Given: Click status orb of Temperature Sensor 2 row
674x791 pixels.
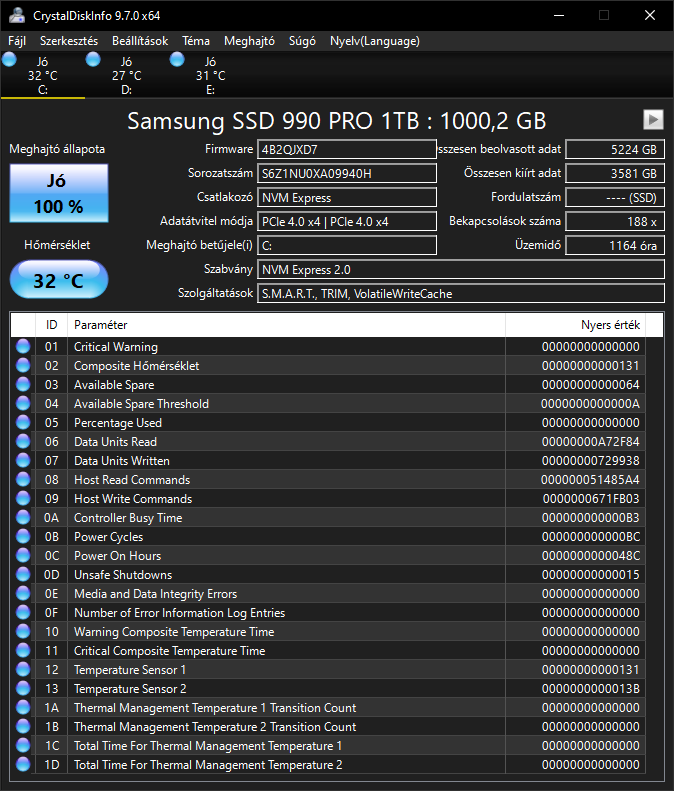Looking at the screenshot, I should [x=23, y=689].
